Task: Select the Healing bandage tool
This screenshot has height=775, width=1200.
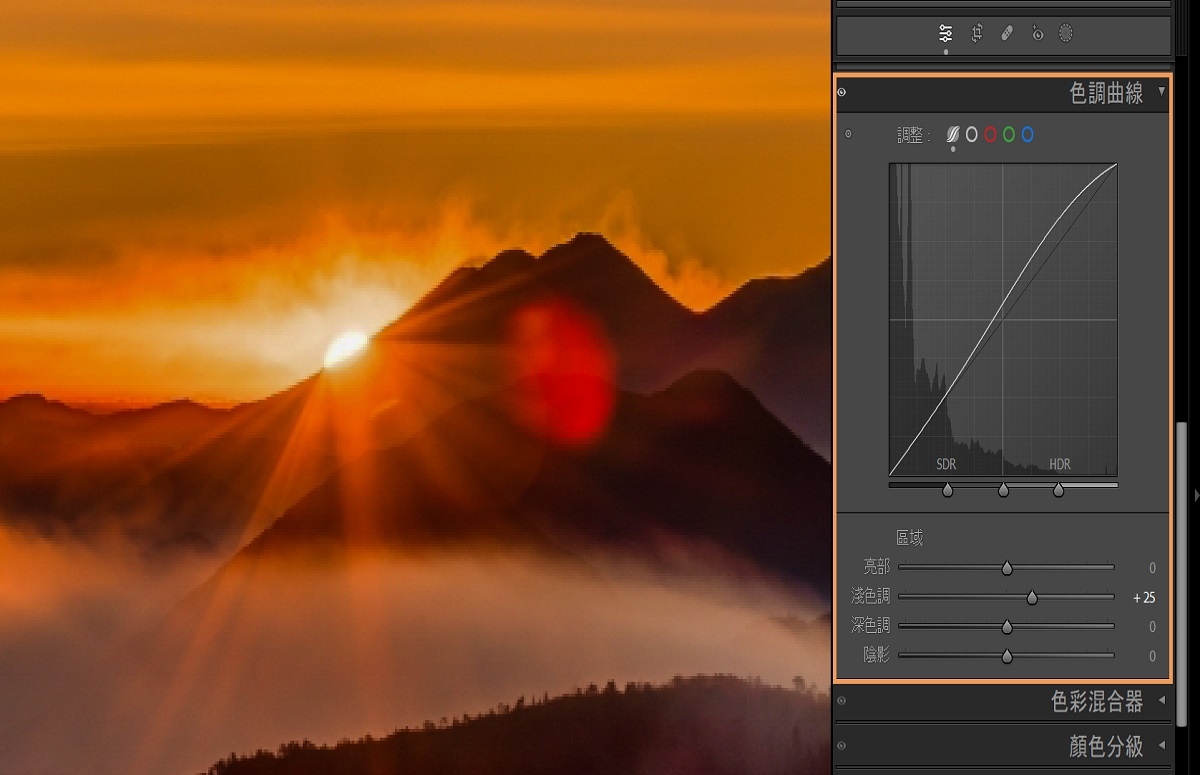Action: (x=1007, y=34)
